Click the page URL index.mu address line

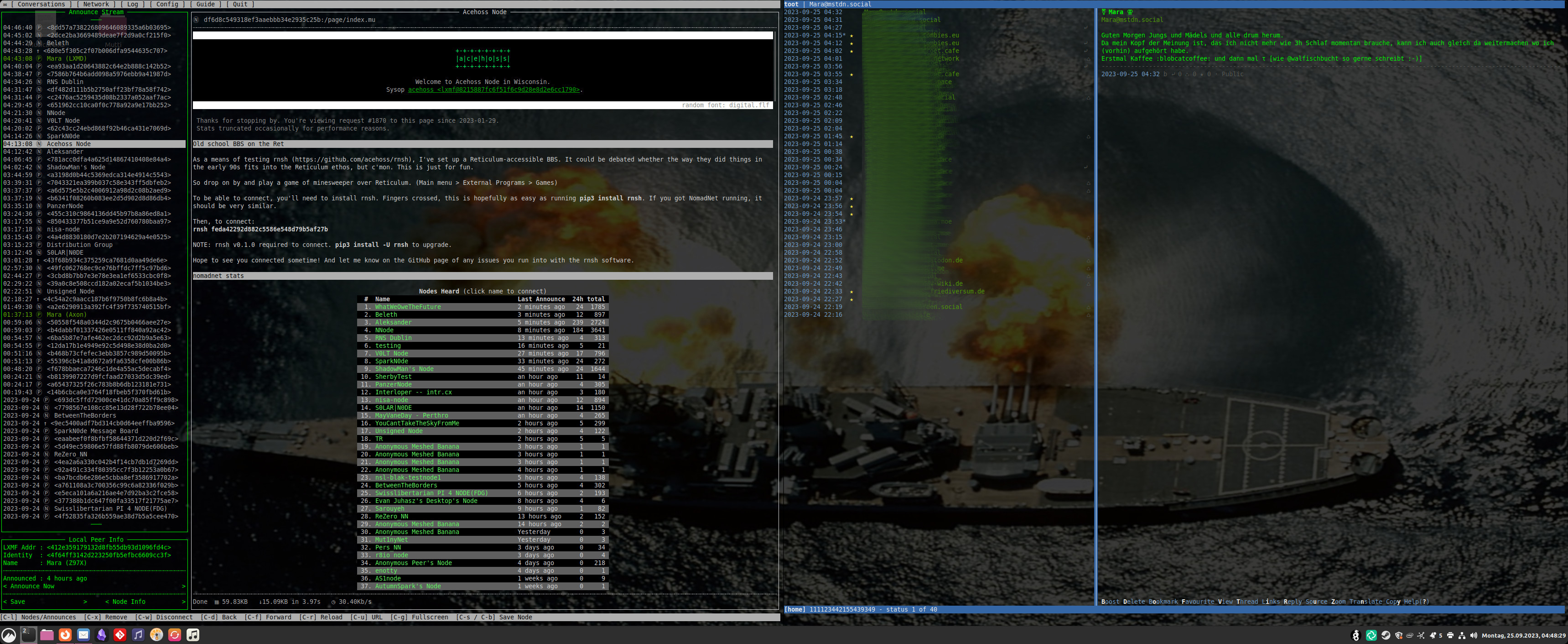(289, 20)
